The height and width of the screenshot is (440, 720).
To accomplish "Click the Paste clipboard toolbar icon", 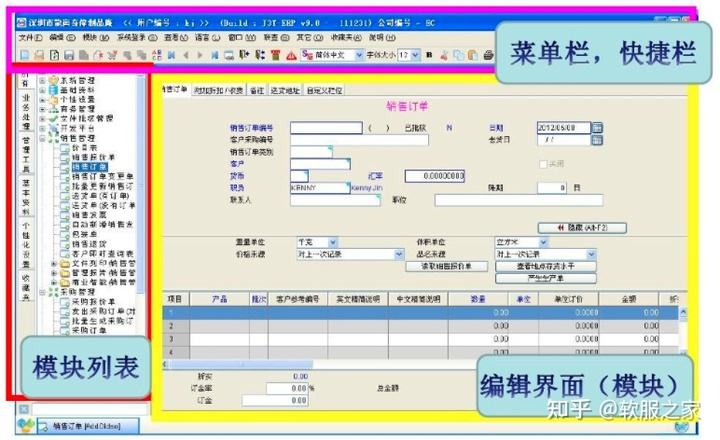I will pyautogui.click(x=472, y=55).
